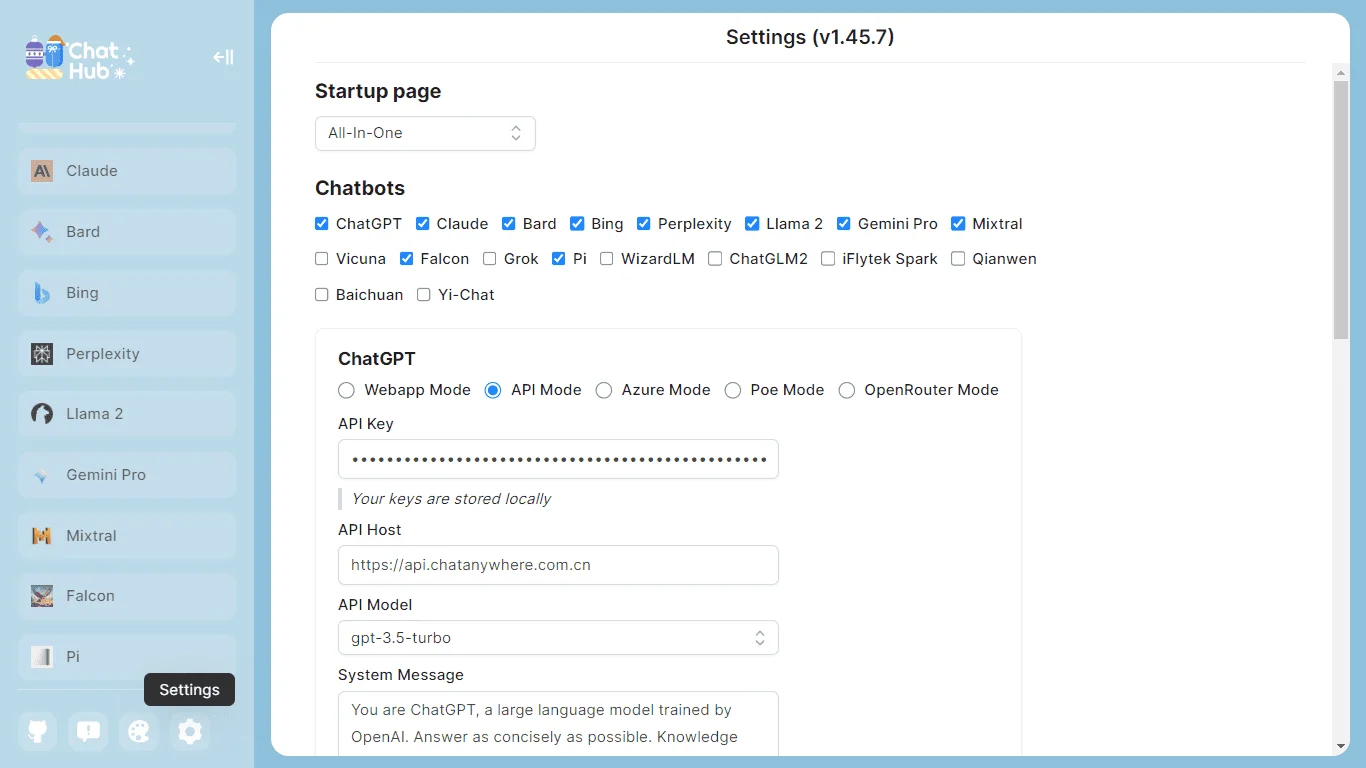1366x768 pixels.
Task: Click the 'Chatbots' section heading
Action: pyautogui.click(x=360, y=188)
